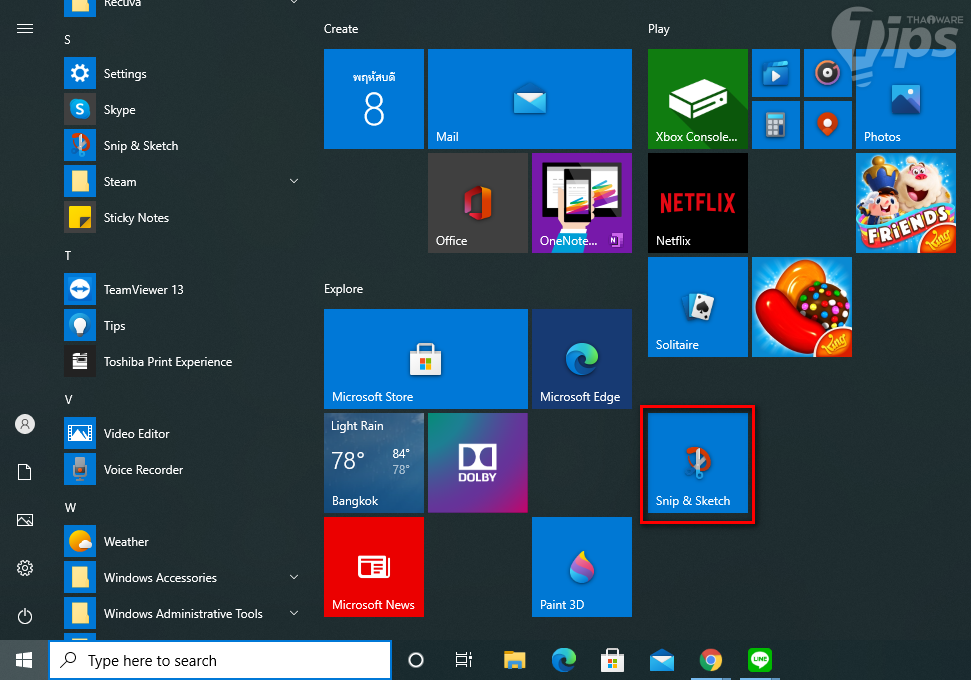Open the Paint 3D tile

[581, 567]
